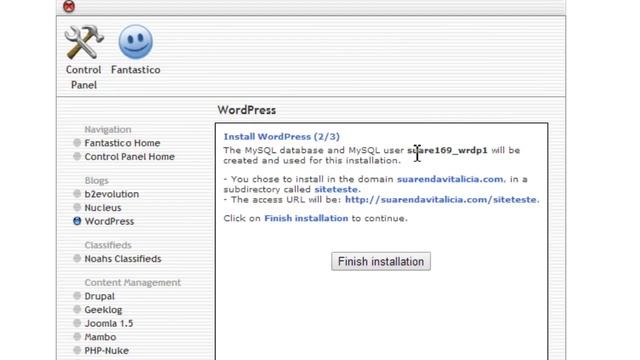Click the bullet next to b2evolution

click(x=77, y=193)
